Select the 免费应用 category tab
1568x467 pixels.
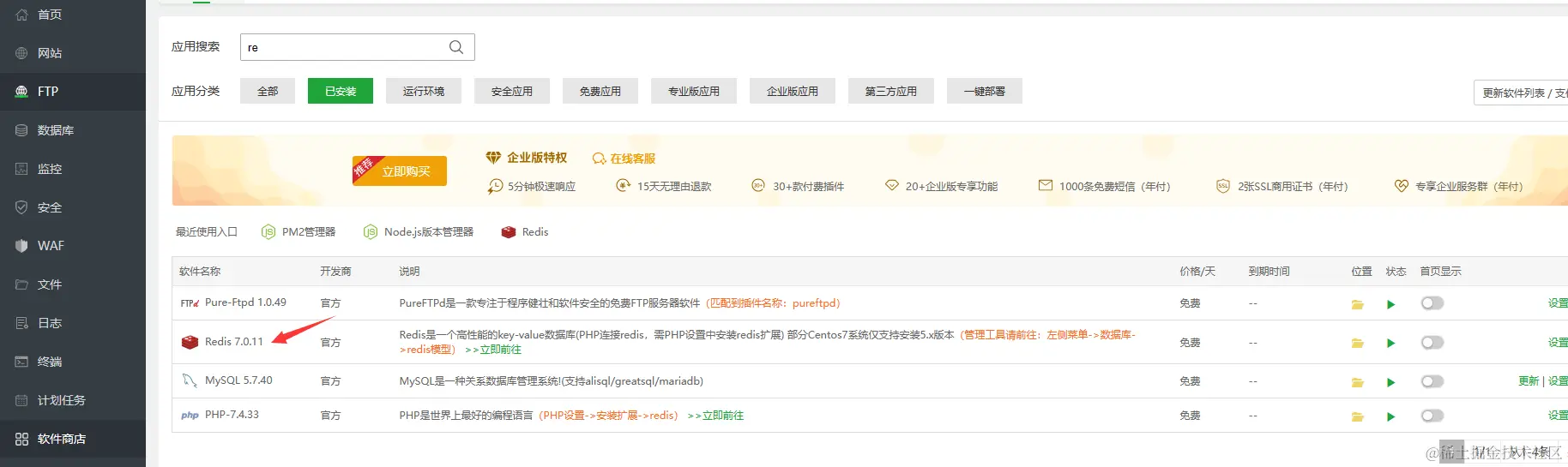(600, 91)
